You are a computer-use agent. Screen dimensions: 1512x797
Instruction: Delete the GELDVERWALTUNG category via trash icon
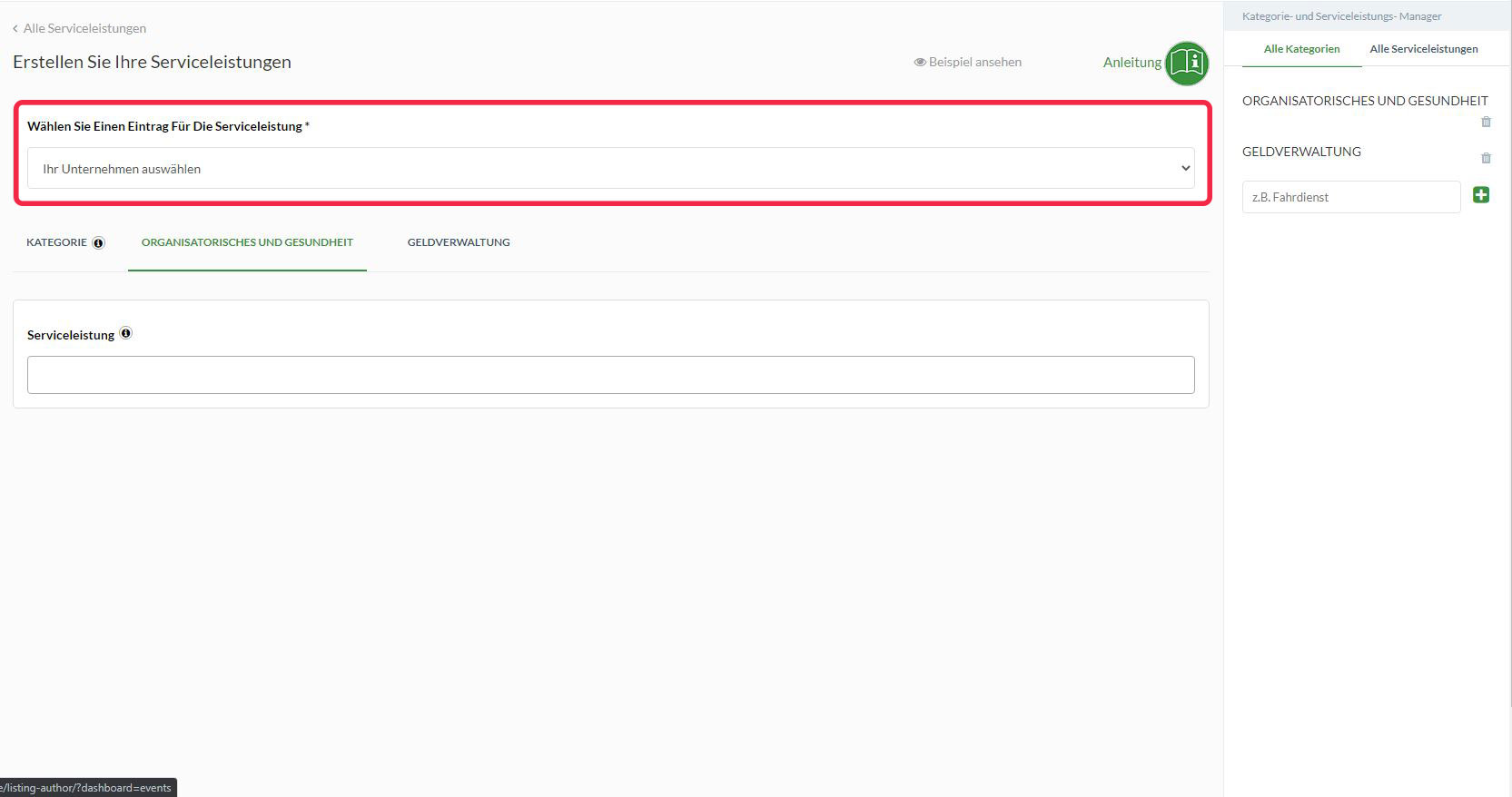point(1486,158)
